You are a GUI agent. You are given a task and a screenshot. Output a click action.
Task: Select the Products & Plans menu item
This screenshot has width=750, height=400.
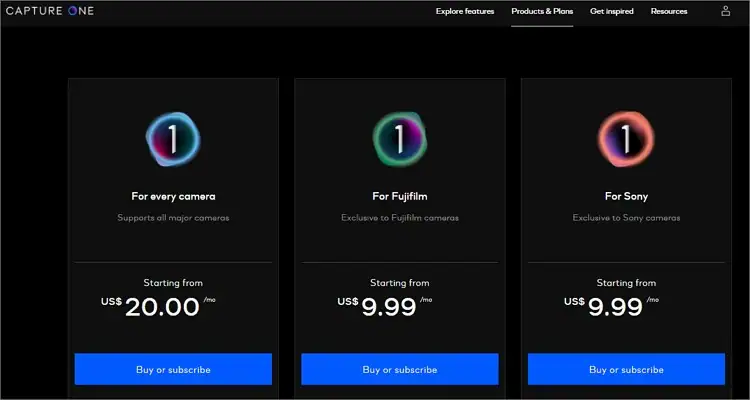click(542, 11)
